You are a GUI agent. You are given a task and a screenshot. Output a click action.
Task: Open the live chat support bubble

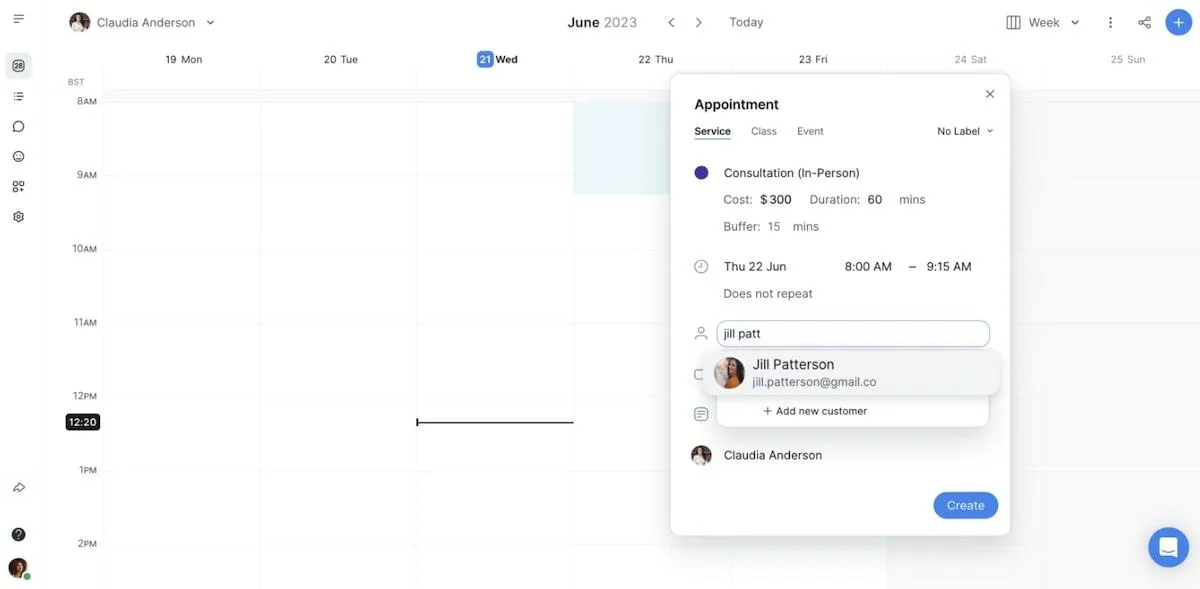point(1168,547)
